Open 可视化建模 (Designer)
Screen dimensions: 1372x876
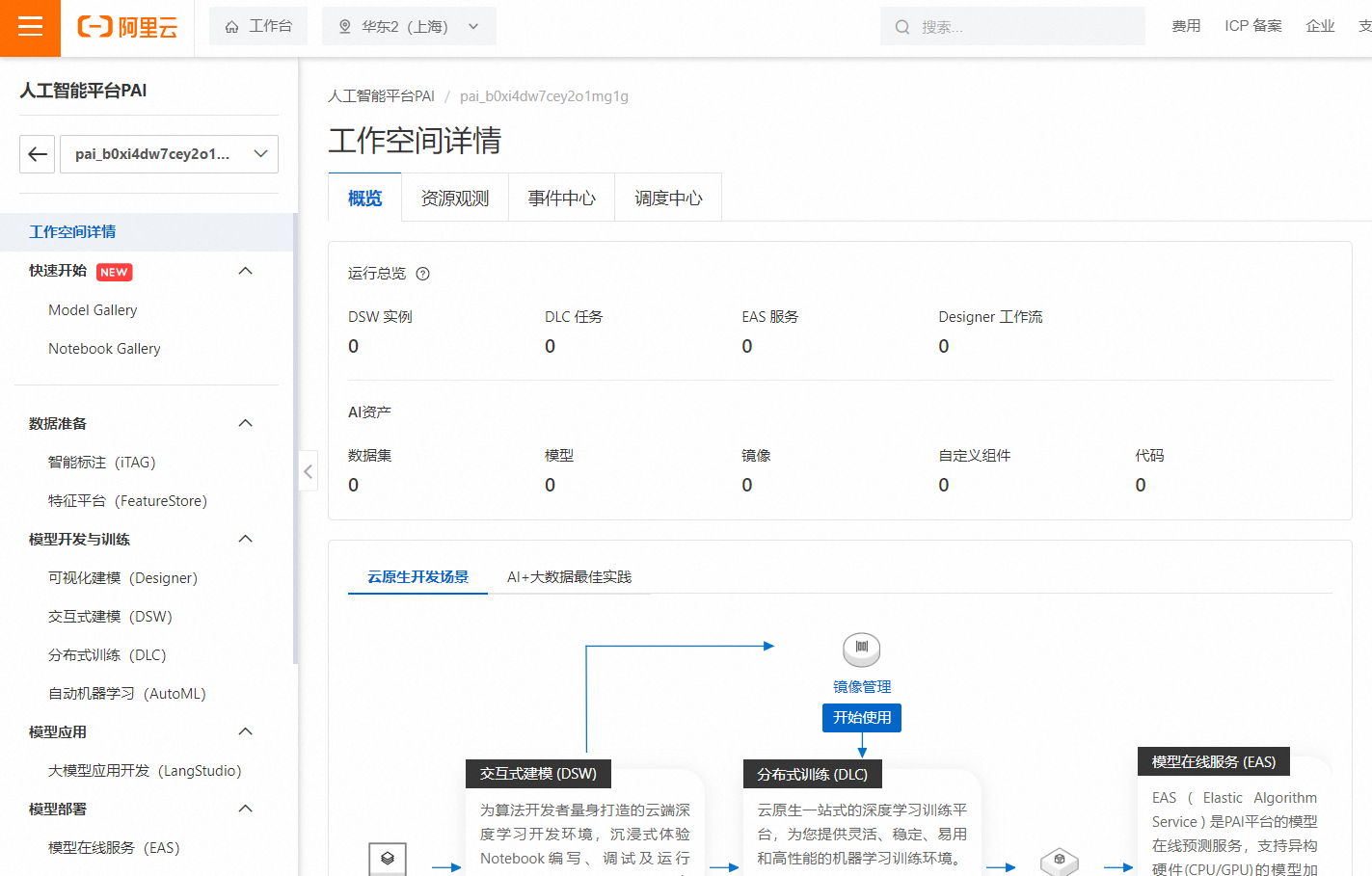122,578
